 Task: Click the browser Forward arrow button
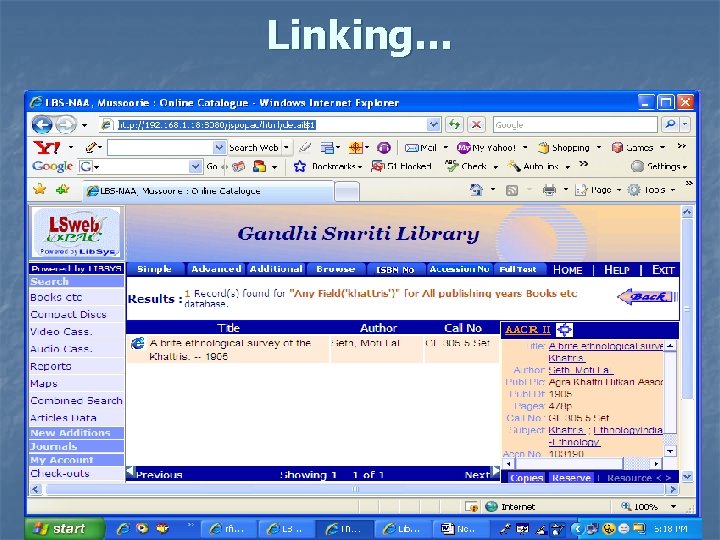tap(66, 124)
